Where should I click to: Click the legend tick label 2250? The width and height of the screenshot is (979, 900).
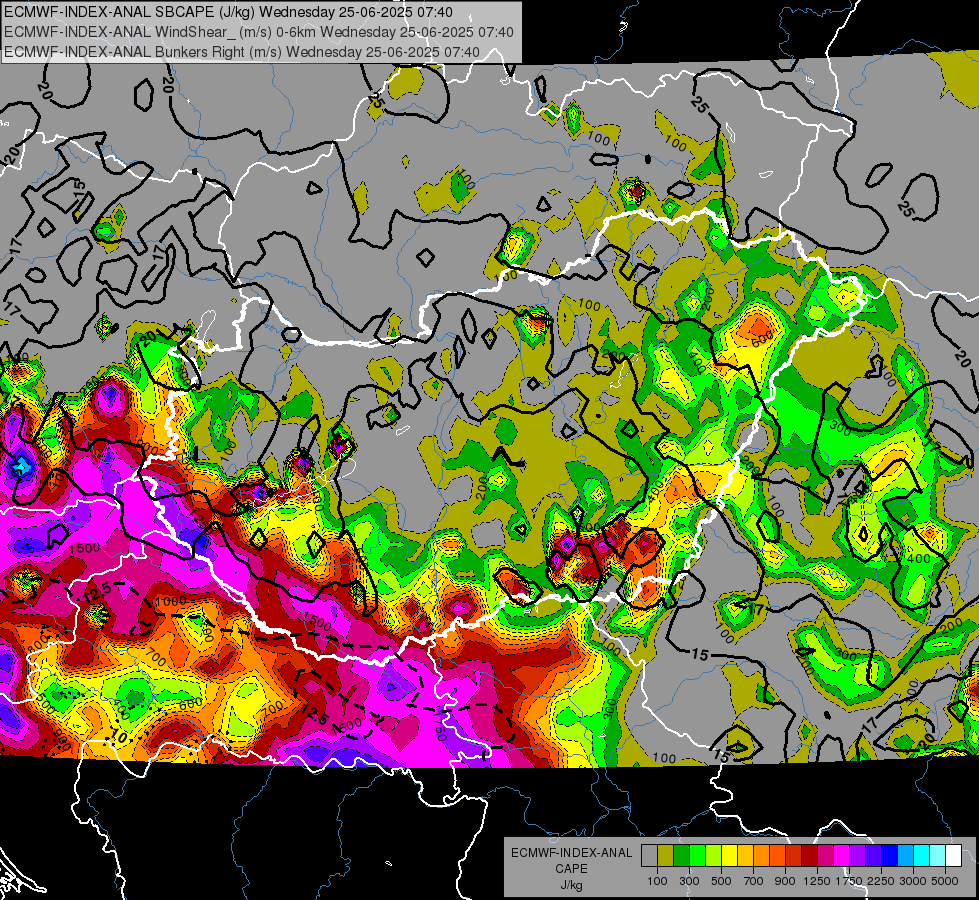click(881, 881)
